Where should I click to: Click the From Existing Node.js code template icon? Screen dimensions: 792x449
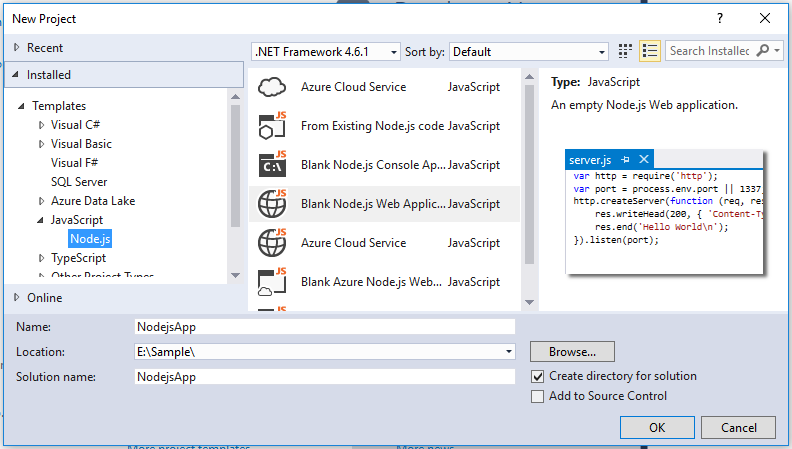pyautogui.click(x=272, y=126)
